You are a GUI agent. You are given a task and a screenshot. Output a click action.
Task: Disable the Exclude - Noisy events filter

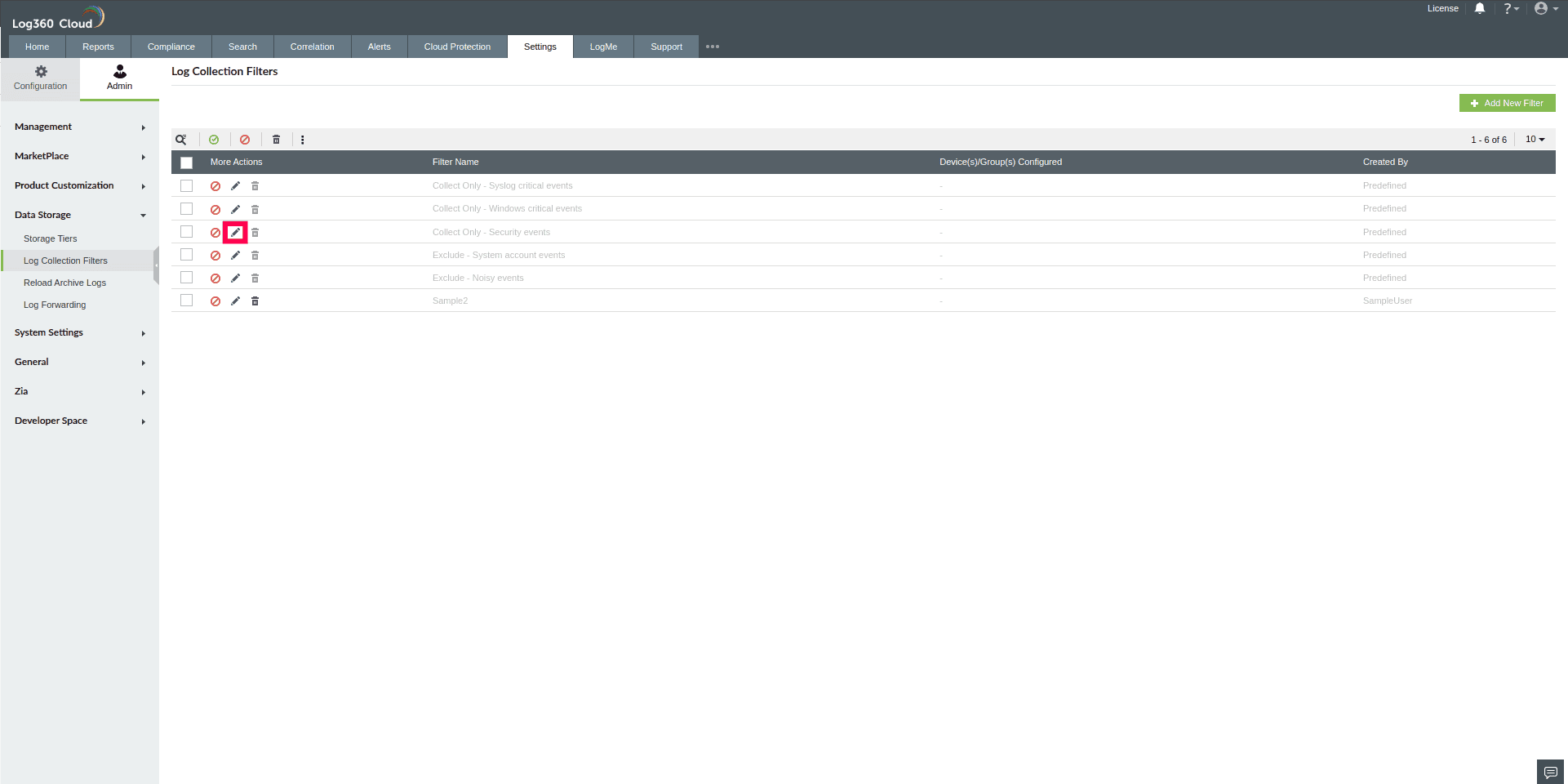pos(215,278)
